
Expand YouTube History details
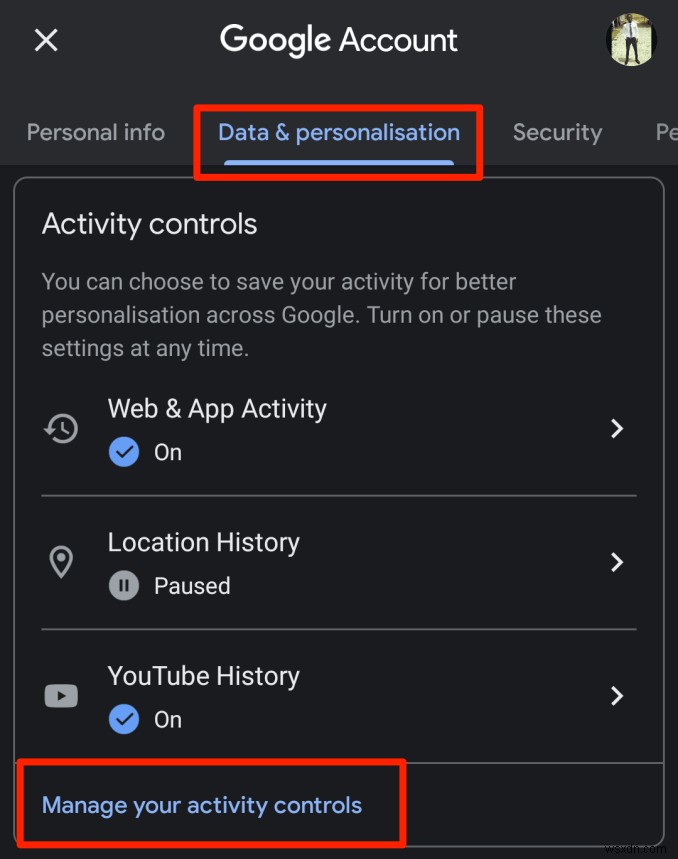[x=617, y=696]
